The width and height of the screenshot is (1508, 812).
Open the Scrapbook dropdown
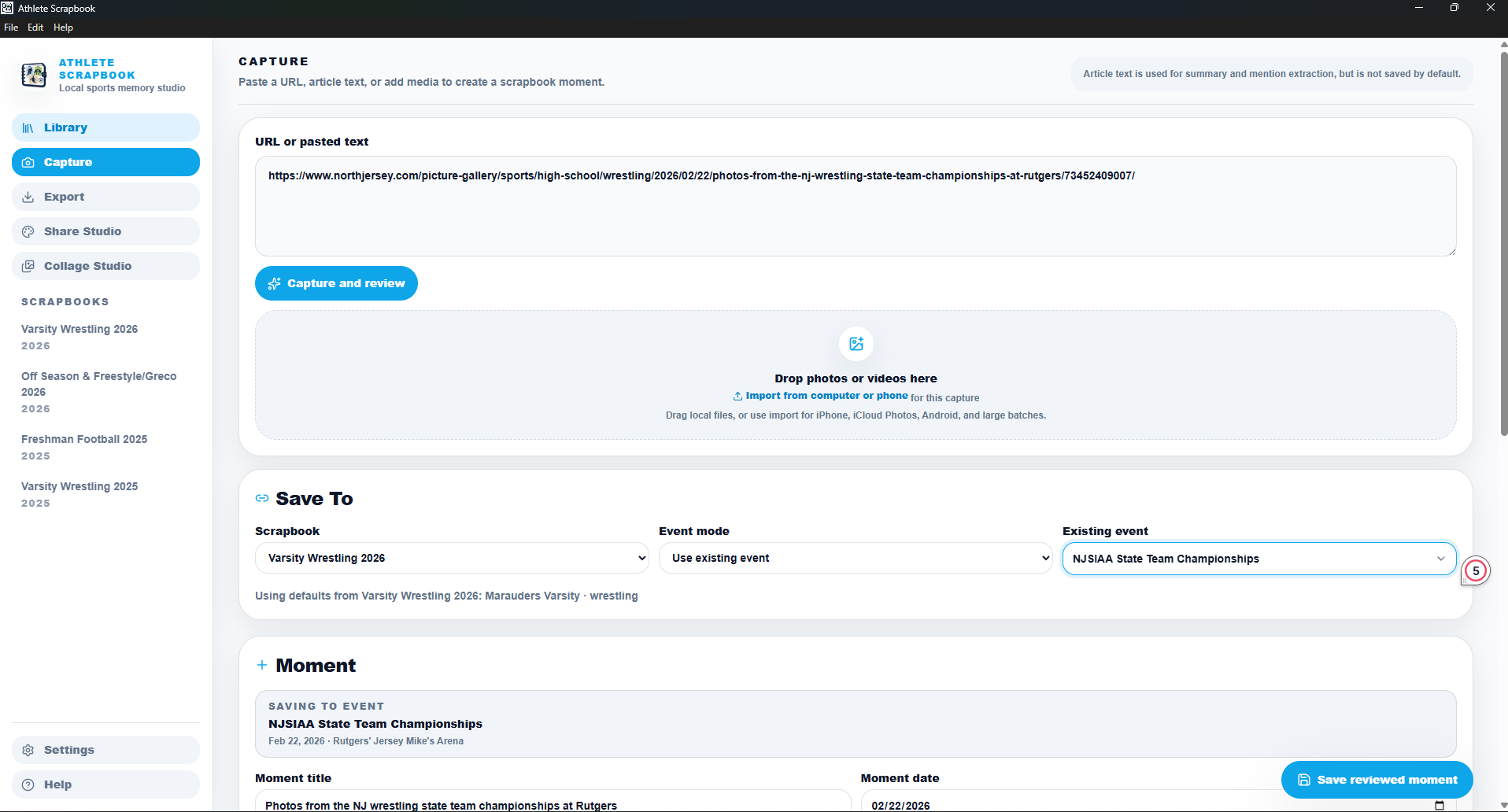[452, 558]
